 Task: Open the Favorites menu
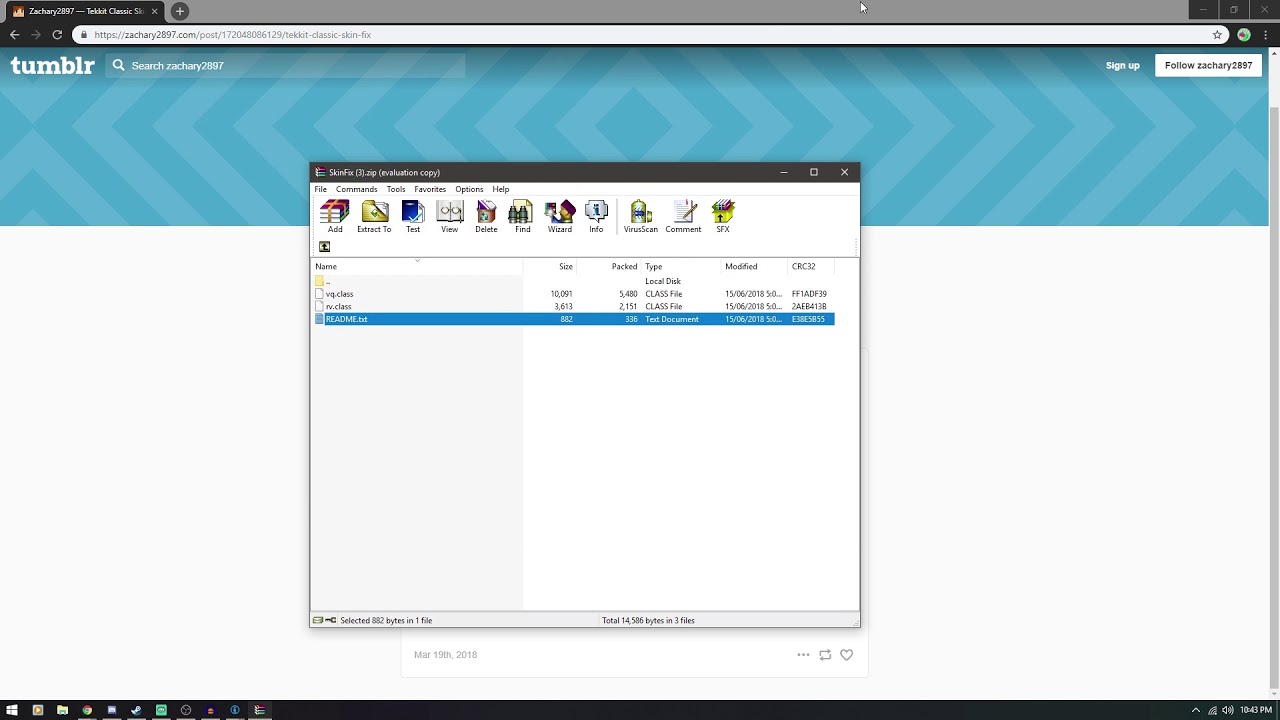tap(430, 189)
